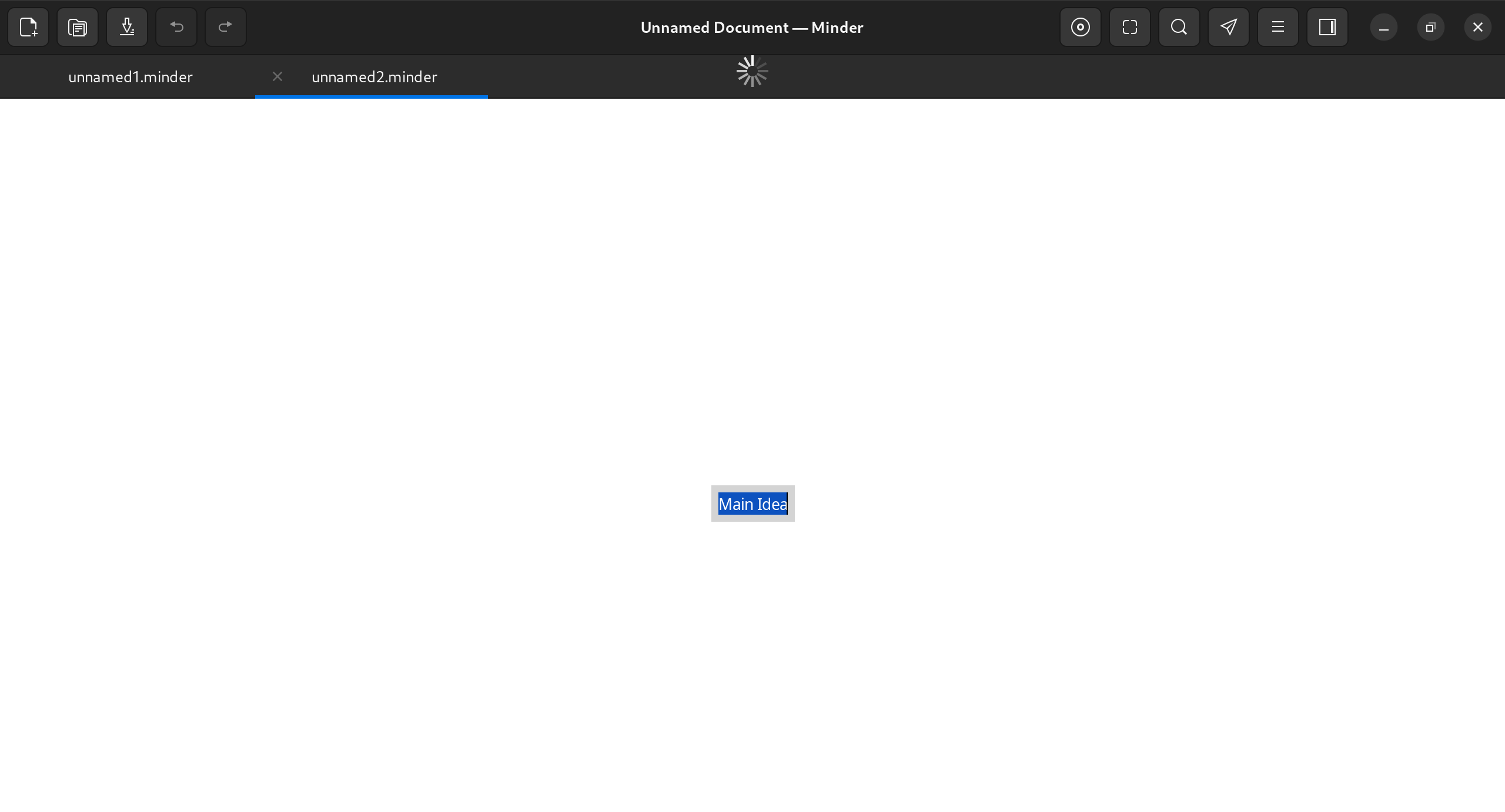Select the unnamed2.minder tab
The width and height of the screenshot is (1505, 812).
[373, 76]
